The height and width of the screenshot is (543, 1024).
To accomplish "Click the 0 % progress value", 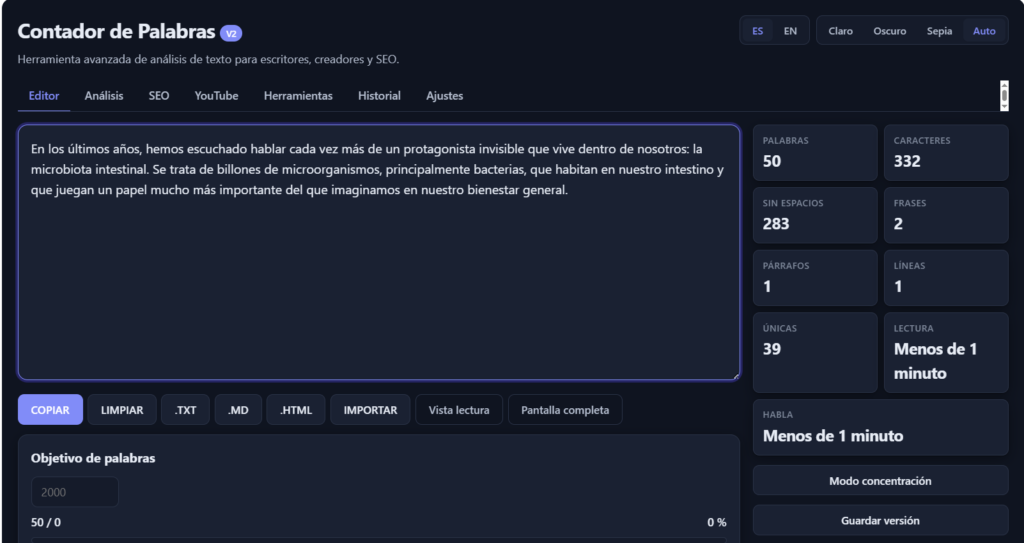I will tap(716, 522).
